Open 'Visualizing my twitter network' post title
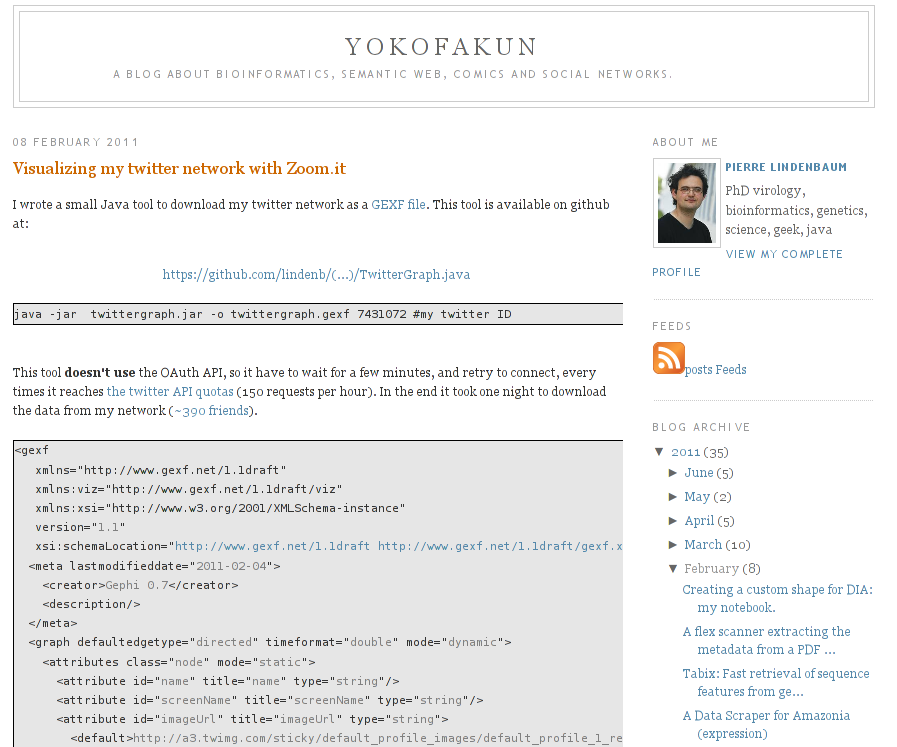897x747 pixels. (x=179, y=168)
